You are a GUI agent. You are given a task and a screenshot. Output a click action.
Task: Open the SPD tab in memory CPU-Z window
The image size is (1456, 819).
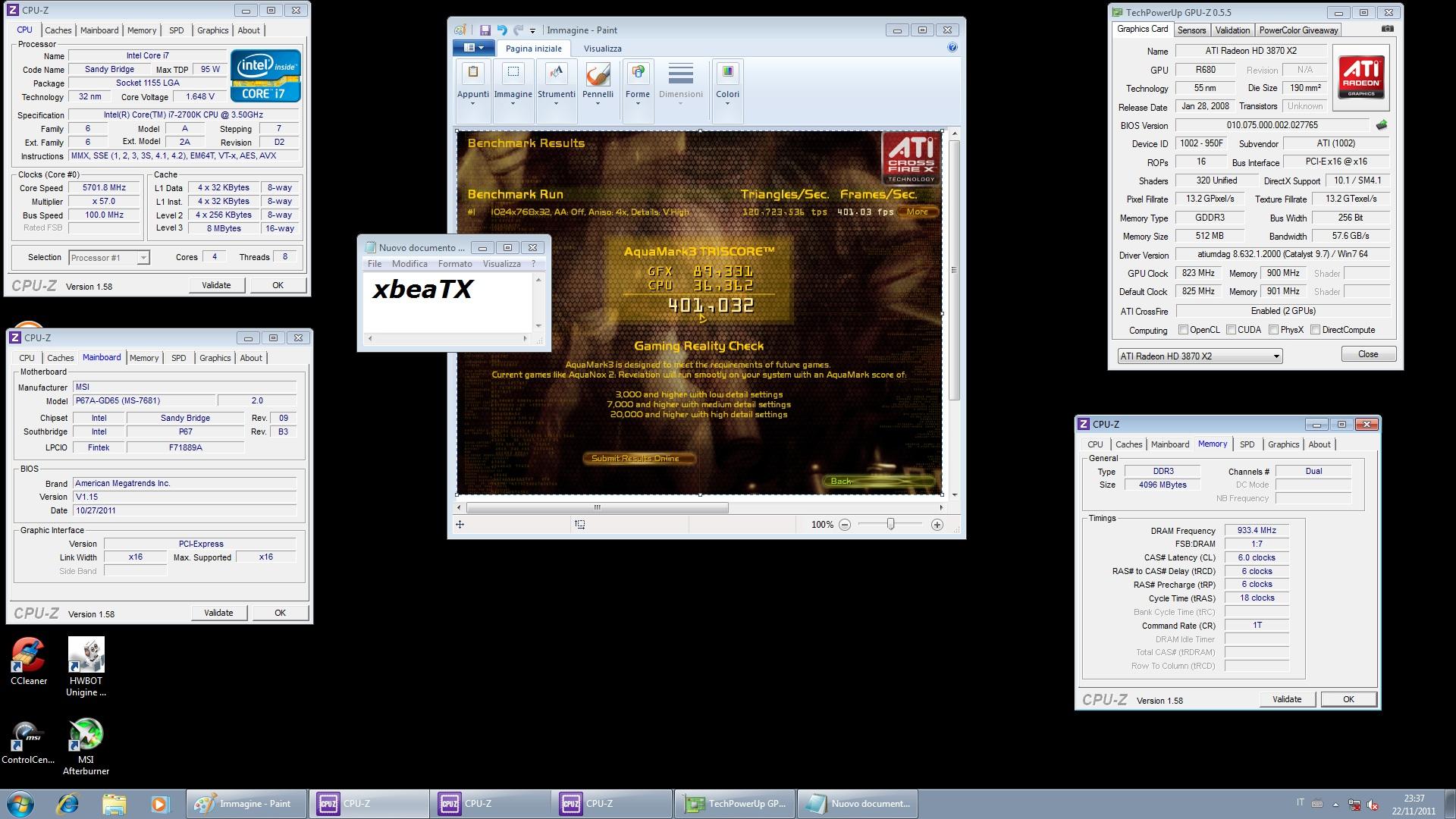pyautogui.click(x=1247, y=444)
